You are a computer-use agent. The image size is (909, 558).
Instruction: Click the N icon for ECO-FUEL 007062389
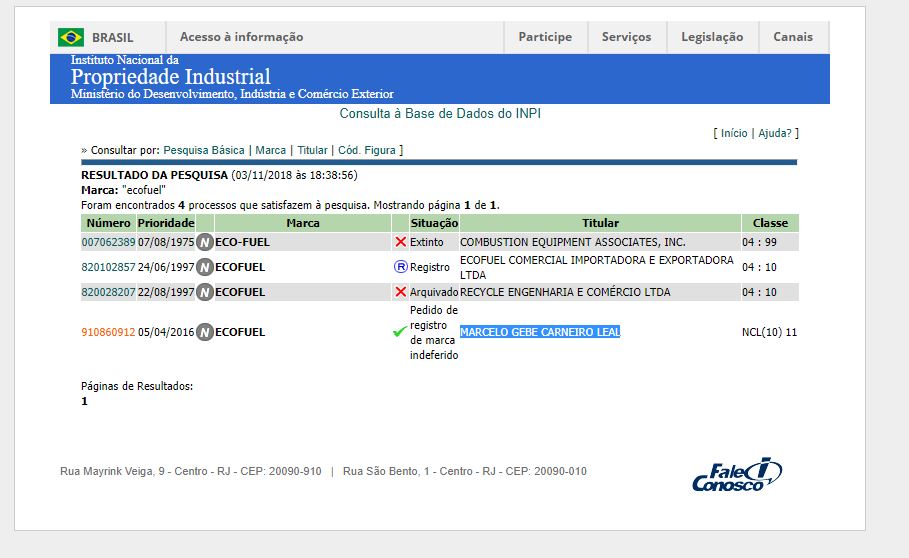[x=205, y=242]
